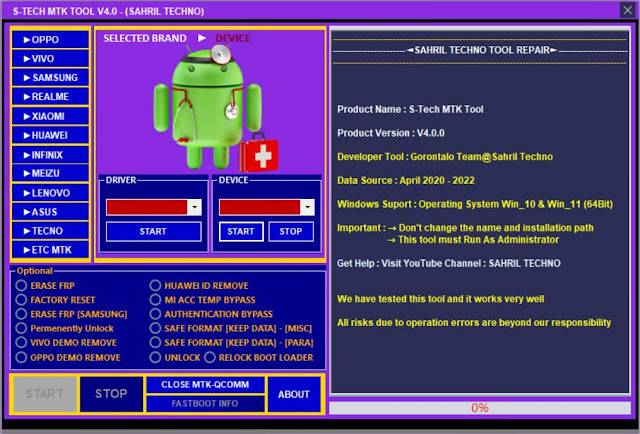Click the Product Name : S-Tech MTK Tool line

tap(410, 109)
